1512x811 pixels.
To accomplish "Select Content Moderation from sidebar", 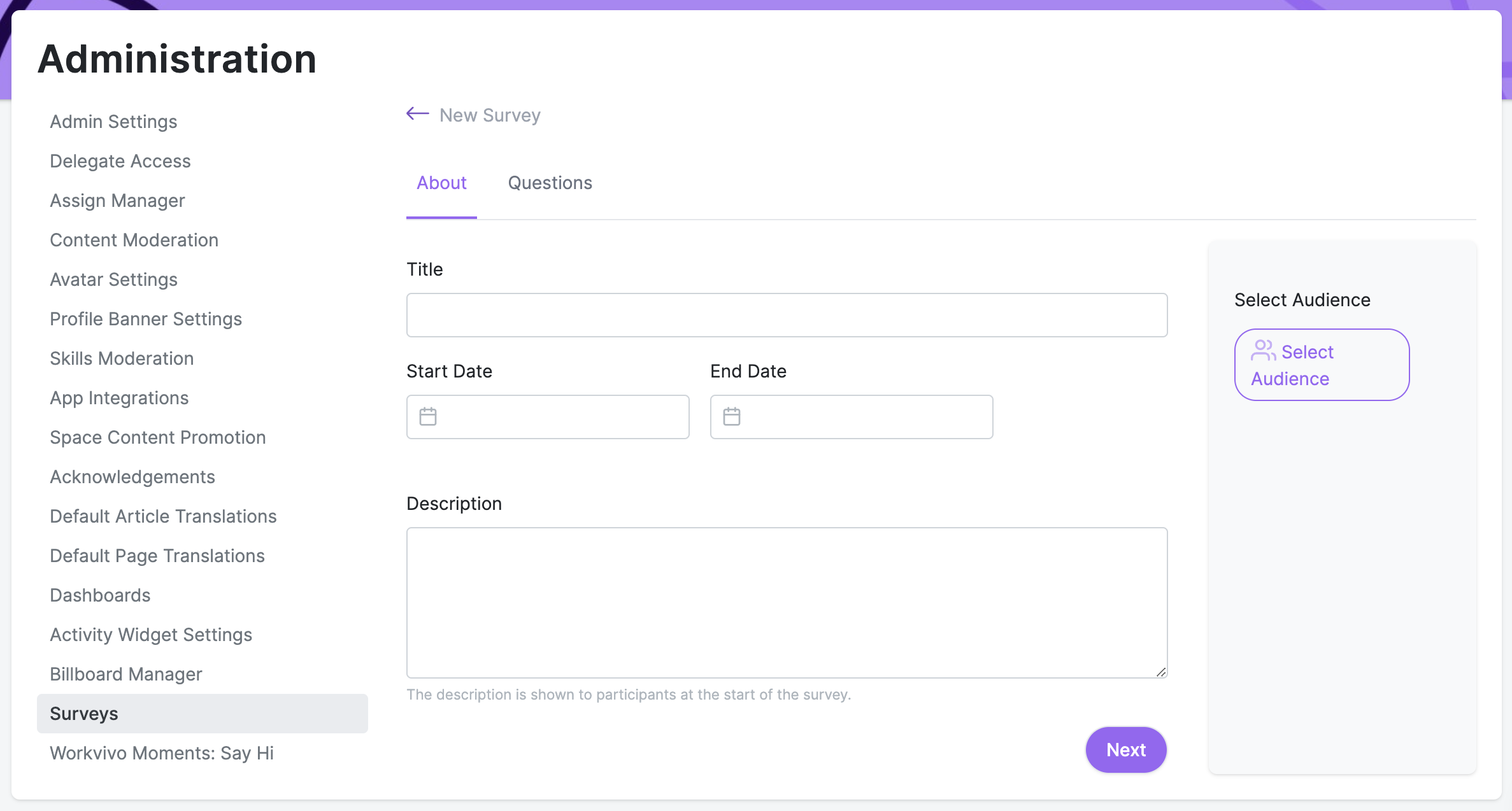I will pos(134,240).
